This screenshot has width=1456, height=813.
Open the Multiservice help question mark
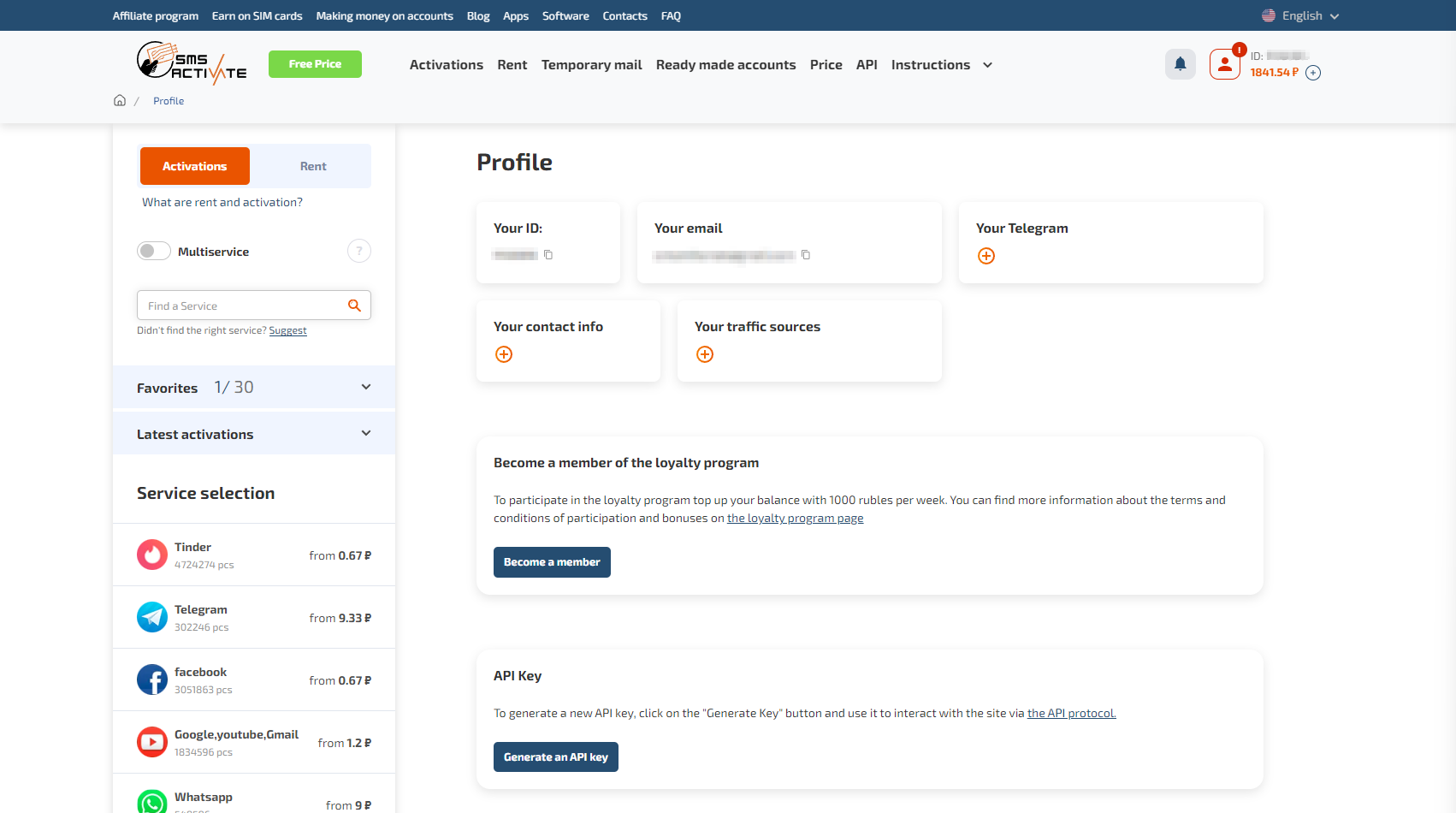[x=358, y=250]
